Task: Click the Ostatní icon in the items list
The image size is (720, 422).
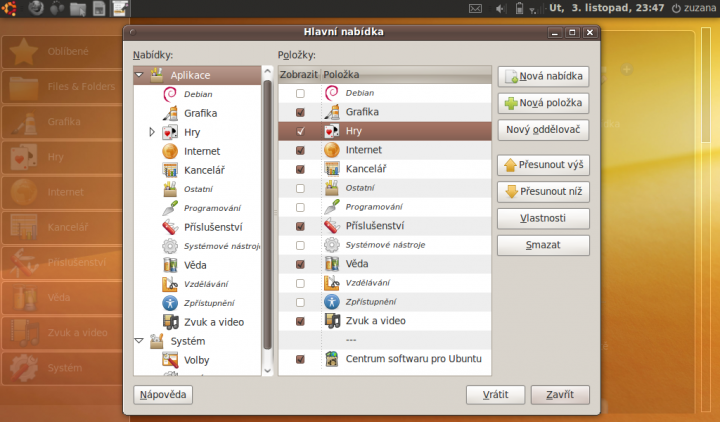Action: tap(332, 188)
